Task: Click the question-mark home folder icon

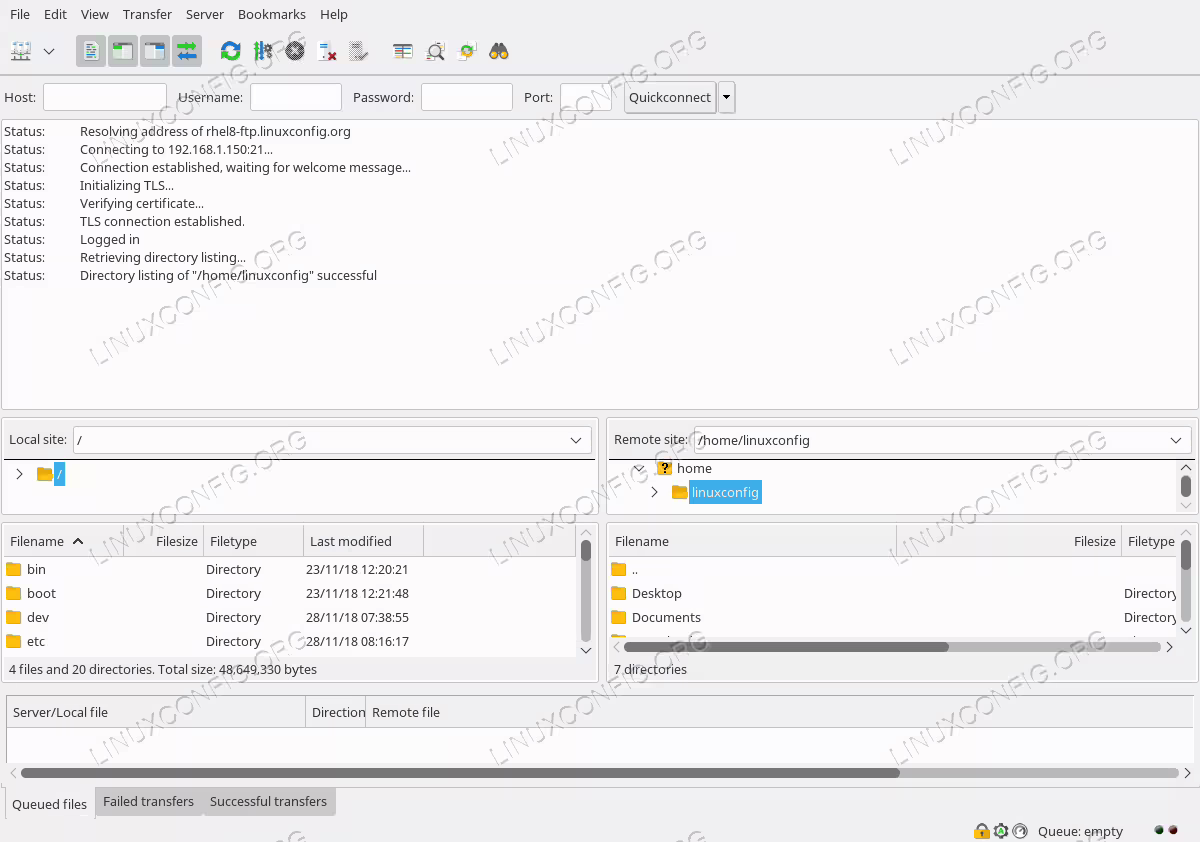Action: (664, 468)
